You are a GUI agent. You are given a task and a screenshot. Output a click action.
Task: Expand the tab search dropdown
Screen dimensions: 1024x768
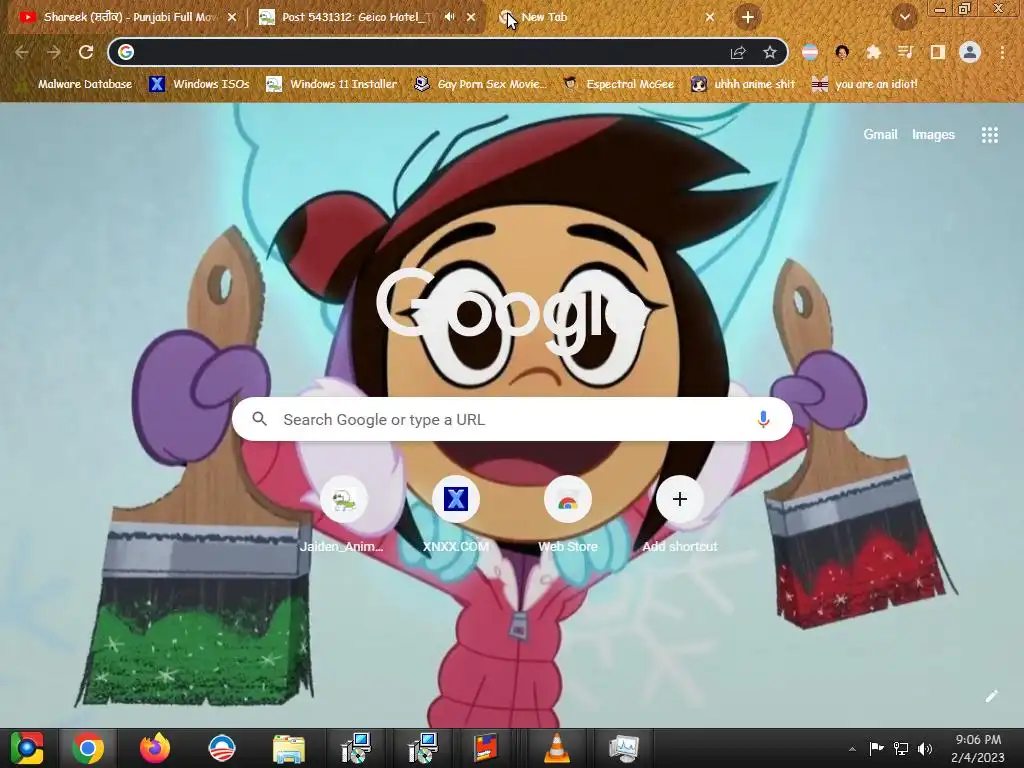pos(905,18)
